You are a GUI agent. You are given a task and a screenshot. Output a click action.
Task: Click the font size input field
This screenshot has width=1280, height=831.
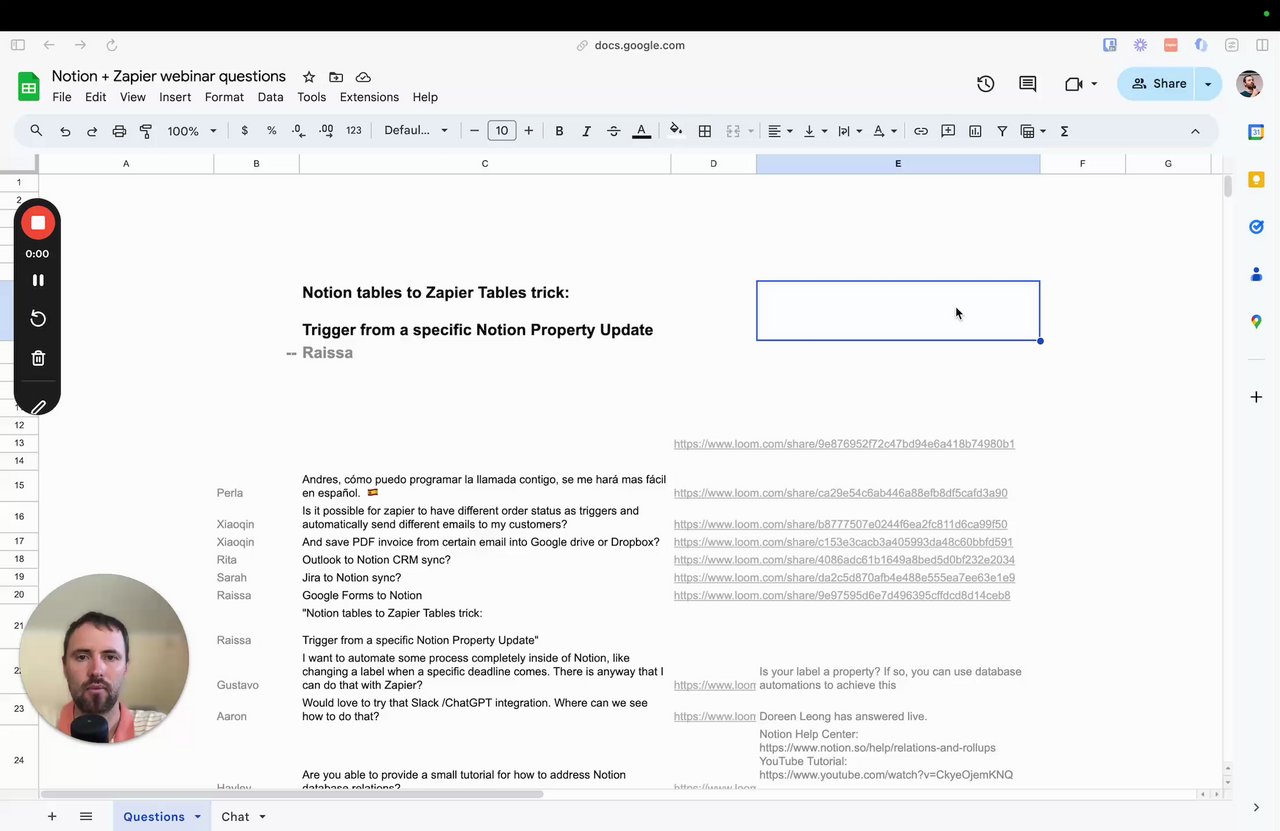coord(502,131)
